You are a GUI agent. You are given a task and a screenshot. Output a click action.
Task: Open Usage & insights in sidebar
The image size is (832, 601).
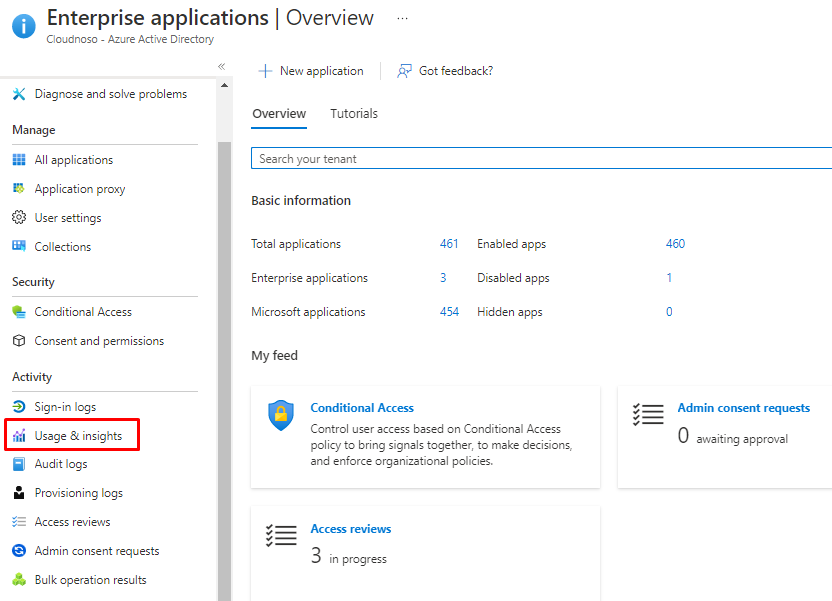78,436
